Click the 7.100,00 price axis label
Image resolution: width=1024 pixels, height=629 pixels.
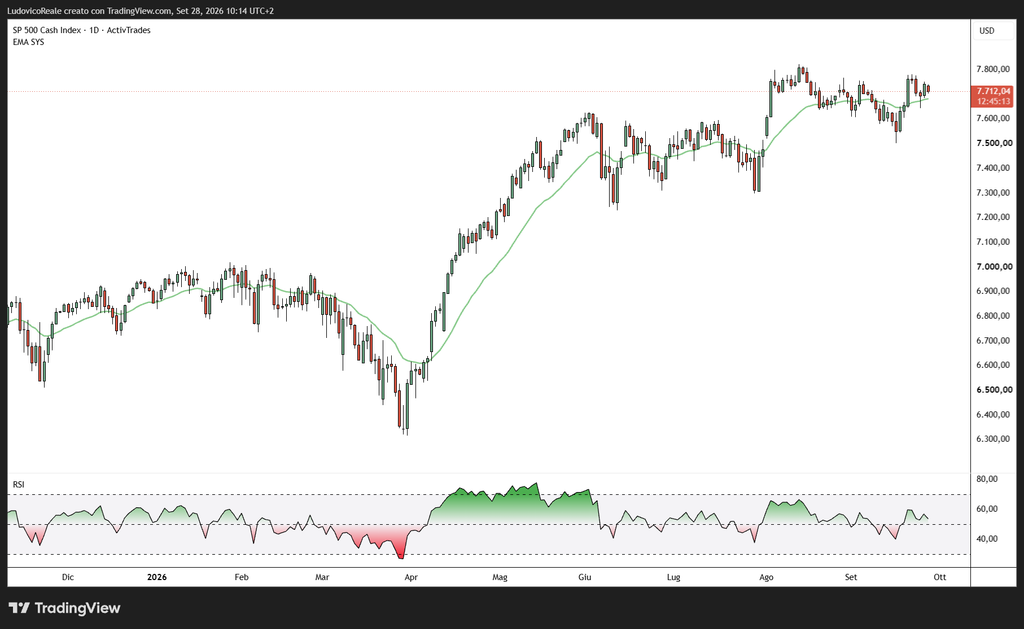coord(994,242)
